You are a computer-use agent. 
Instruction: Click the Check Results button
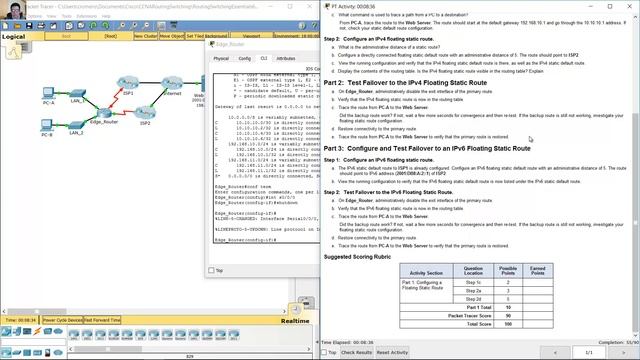pos(356,352)
